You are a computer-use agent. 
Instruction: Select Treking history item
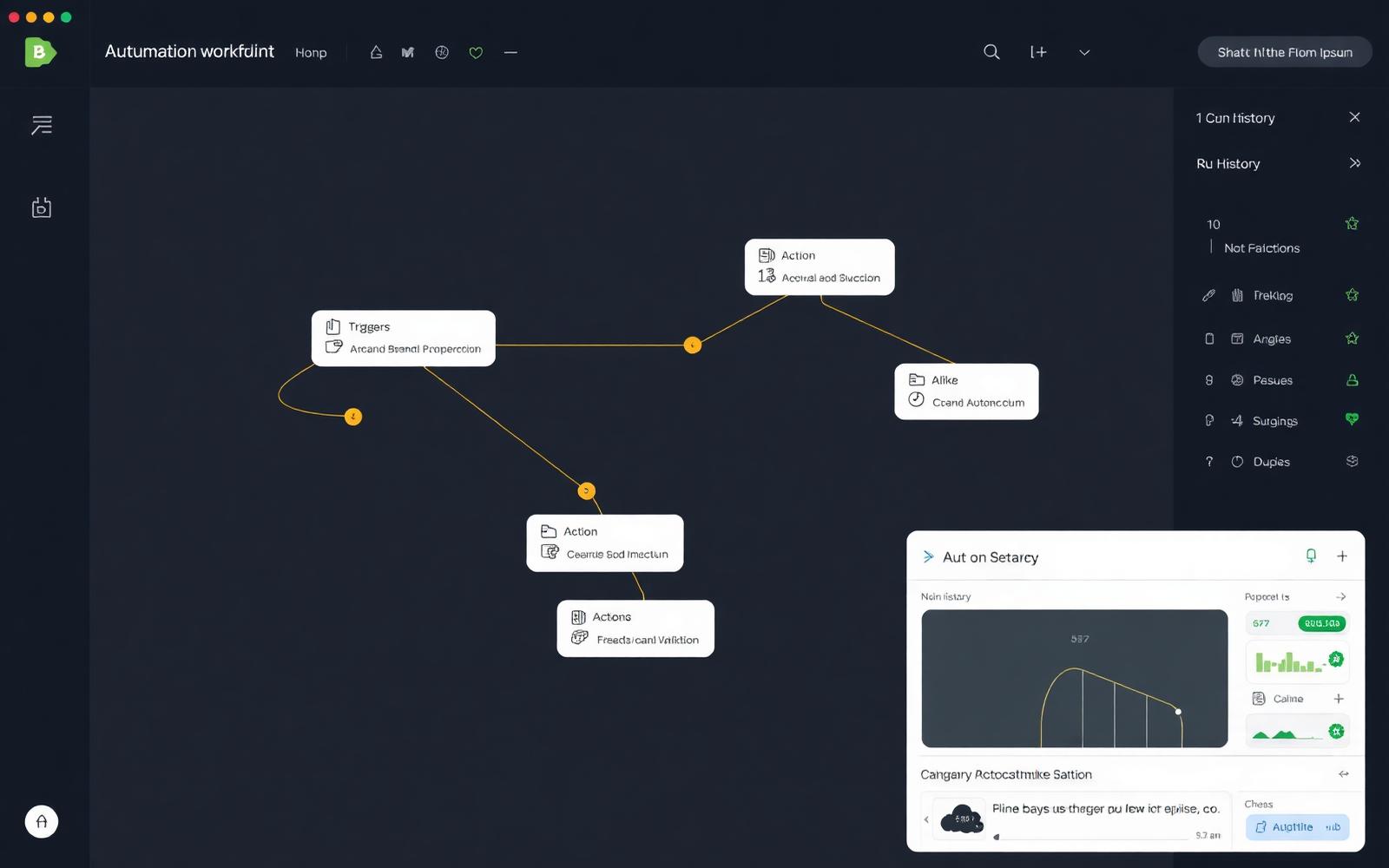[1273, 296]
